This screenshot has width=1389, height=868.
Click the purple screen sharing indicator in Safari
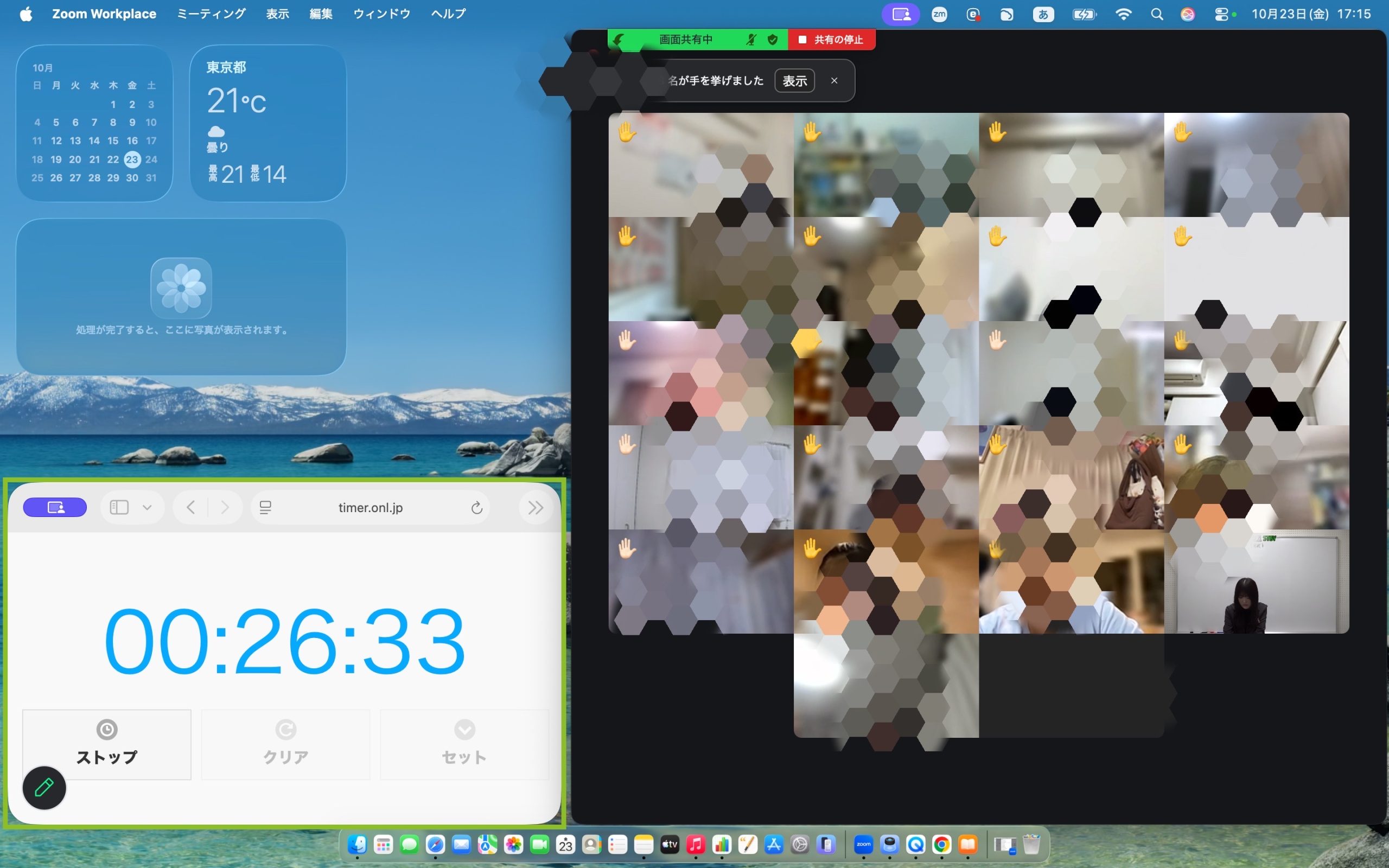55,507
